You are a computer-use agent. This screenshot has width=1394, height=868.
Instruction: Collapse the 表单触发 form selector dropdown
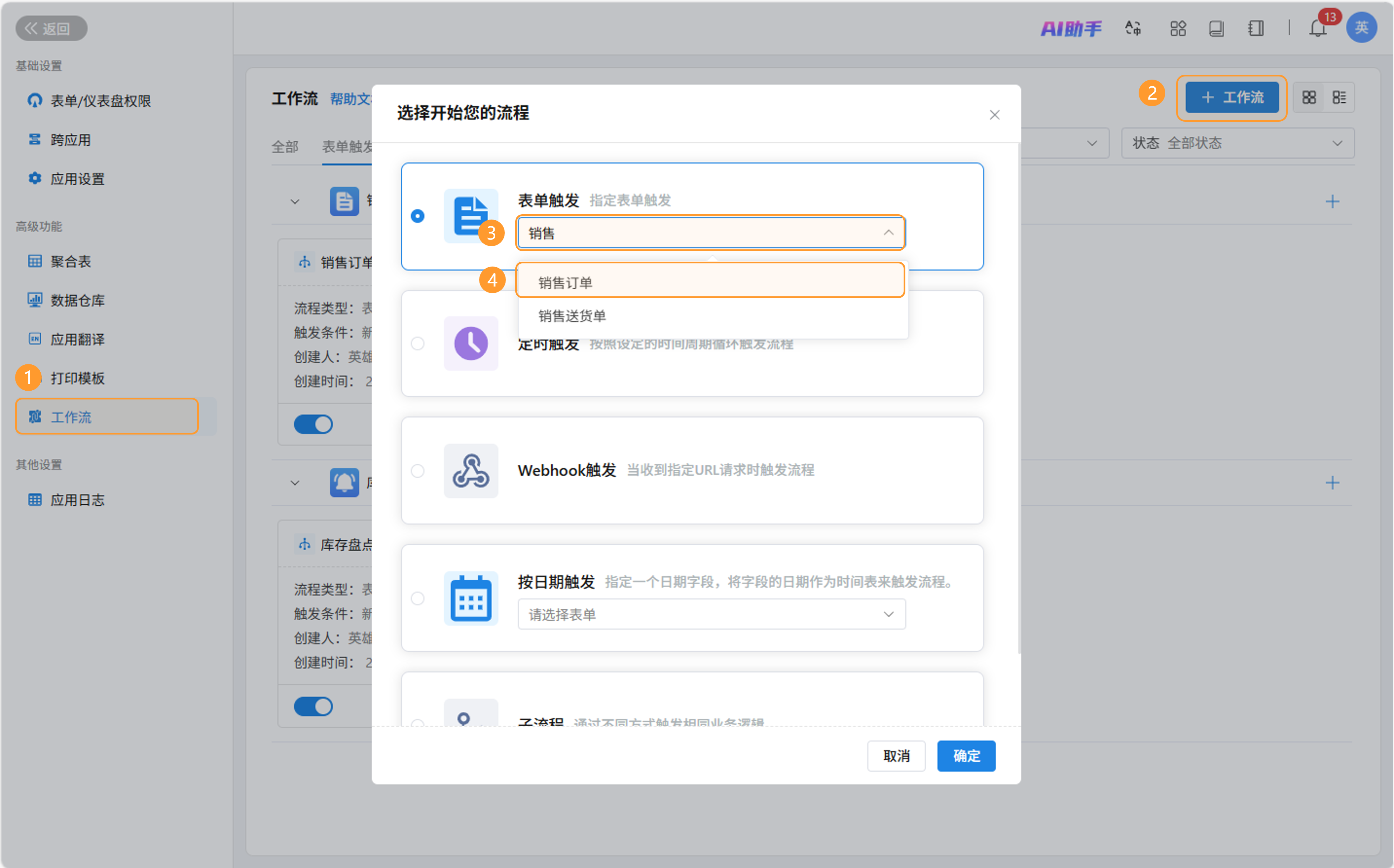887,233
